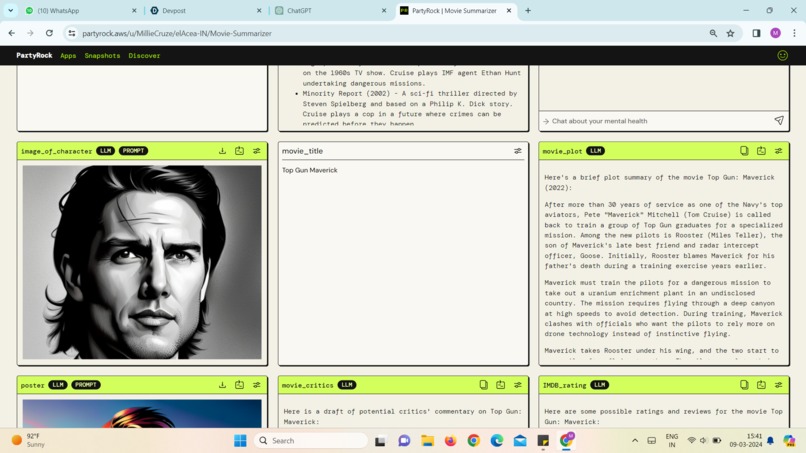
Task: Click the character portrait image
Action: coord(142,262)
